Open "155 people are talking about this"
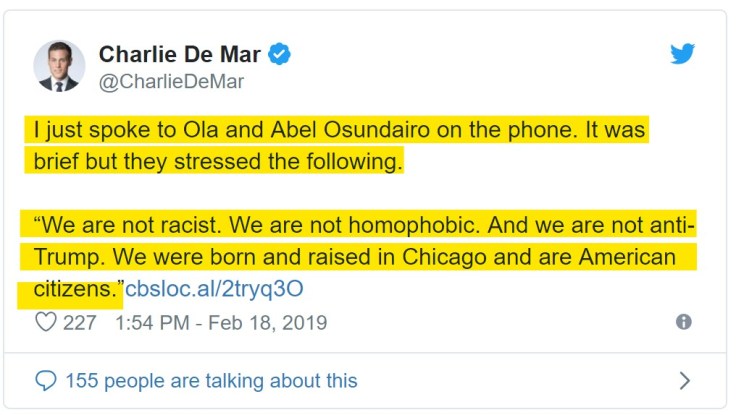736x415 pixels. (210, 381)
